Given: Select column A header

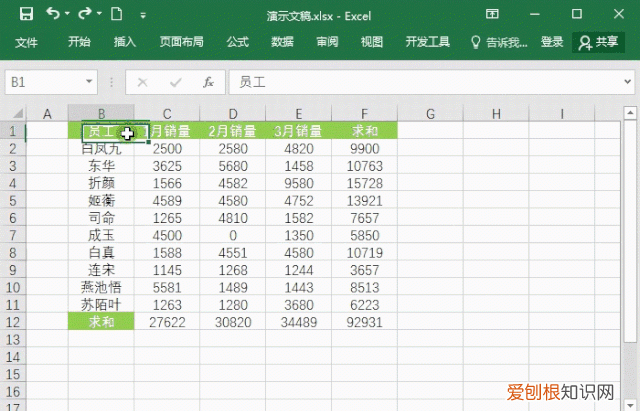Looking at the screenshot, I should click(x=47, y=114).
